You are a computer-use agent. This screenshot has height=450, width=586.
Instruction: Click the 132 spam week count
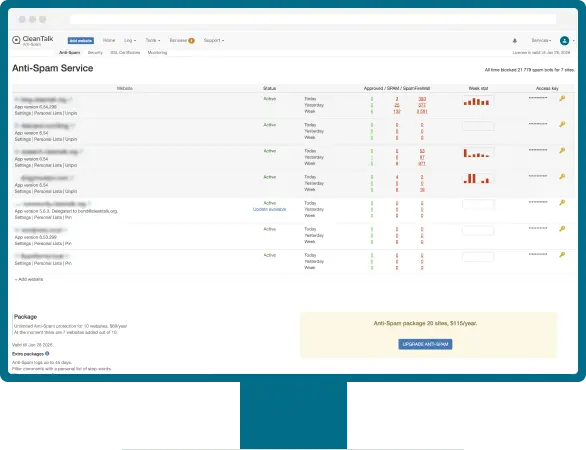pyautogui.click(x=397, y=111)
